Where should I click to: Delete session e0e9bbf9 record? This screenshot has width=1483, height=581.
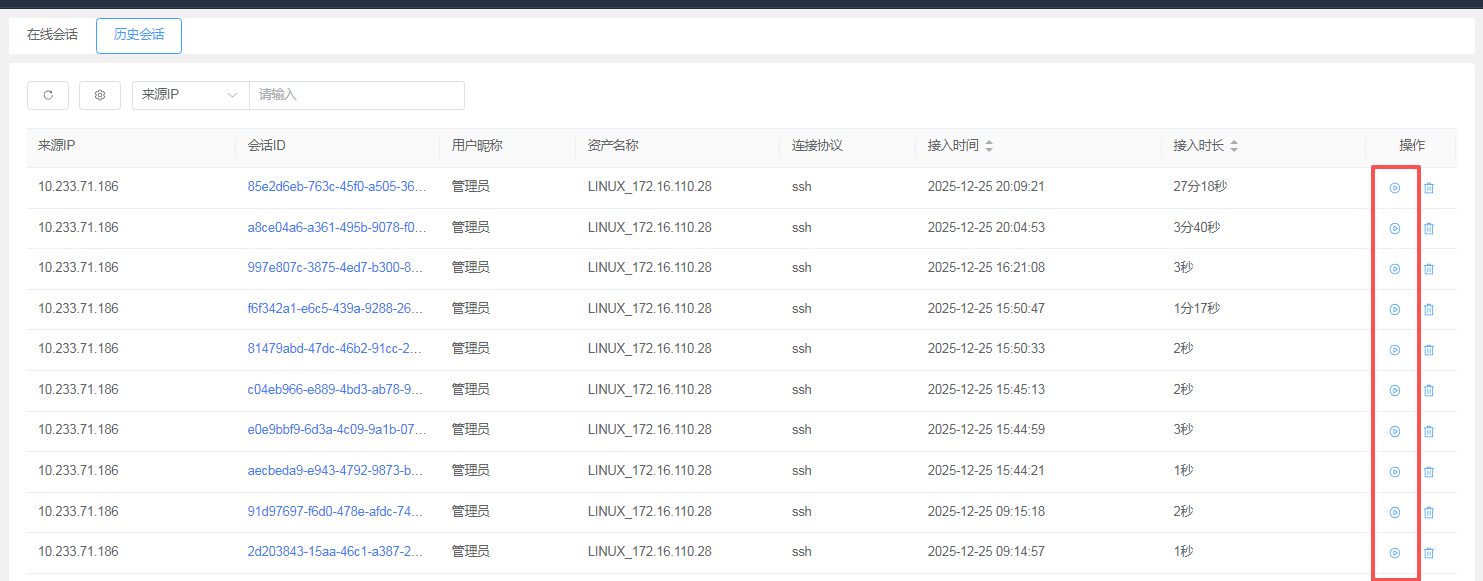[1429, 431]
